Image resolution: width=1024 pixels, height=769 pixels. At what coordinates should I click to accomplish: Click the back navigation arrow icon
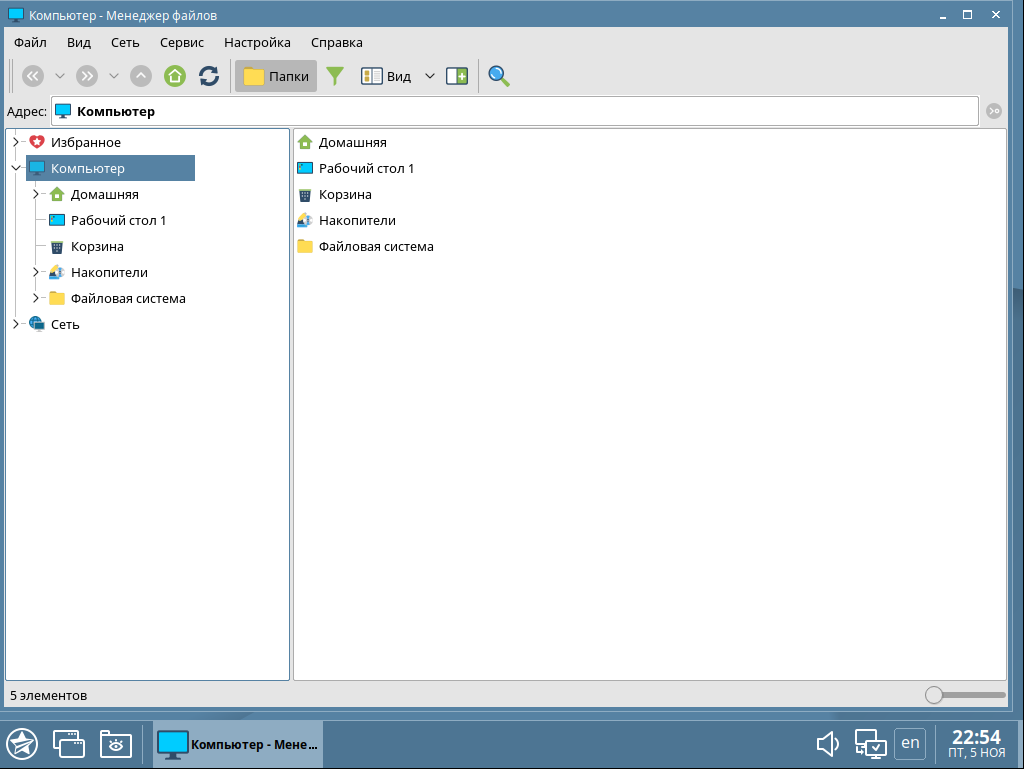[x=33, y=76]
